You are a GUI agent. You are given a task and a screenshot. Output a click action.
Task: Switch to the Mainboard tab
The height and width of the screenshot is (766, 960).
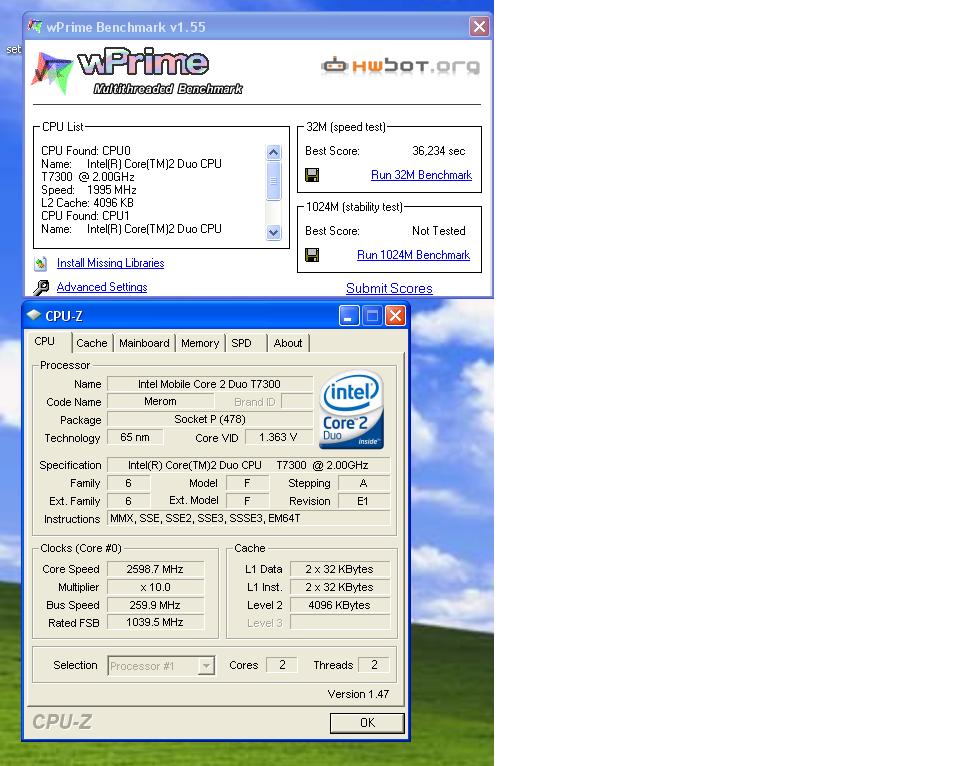pyautogui.click(x=144, y=344)
